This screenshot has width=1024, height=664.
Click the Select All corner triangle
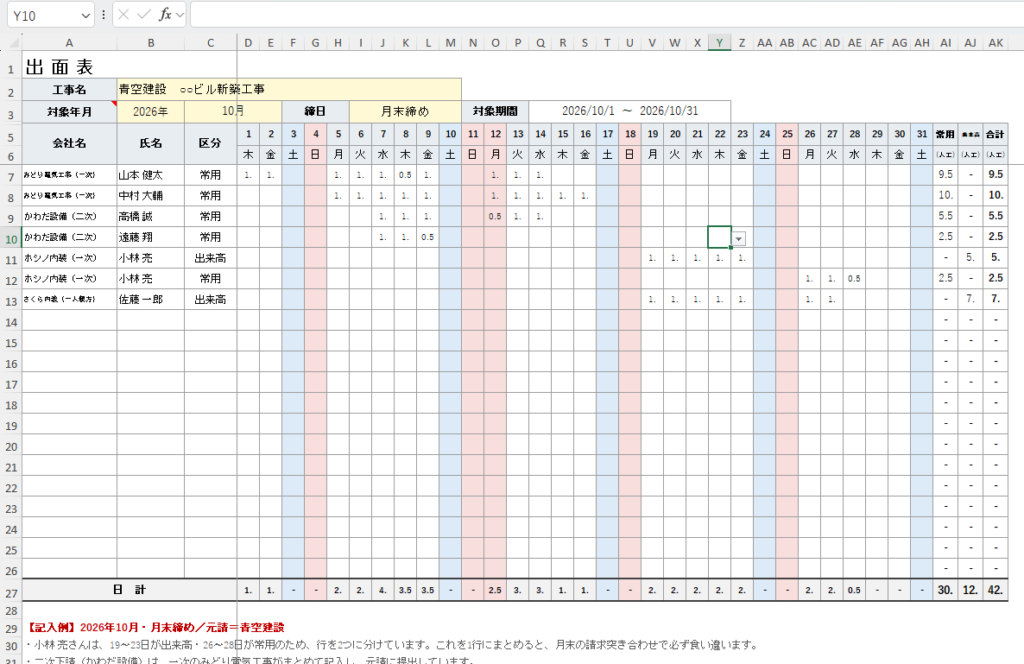(11, 43)
